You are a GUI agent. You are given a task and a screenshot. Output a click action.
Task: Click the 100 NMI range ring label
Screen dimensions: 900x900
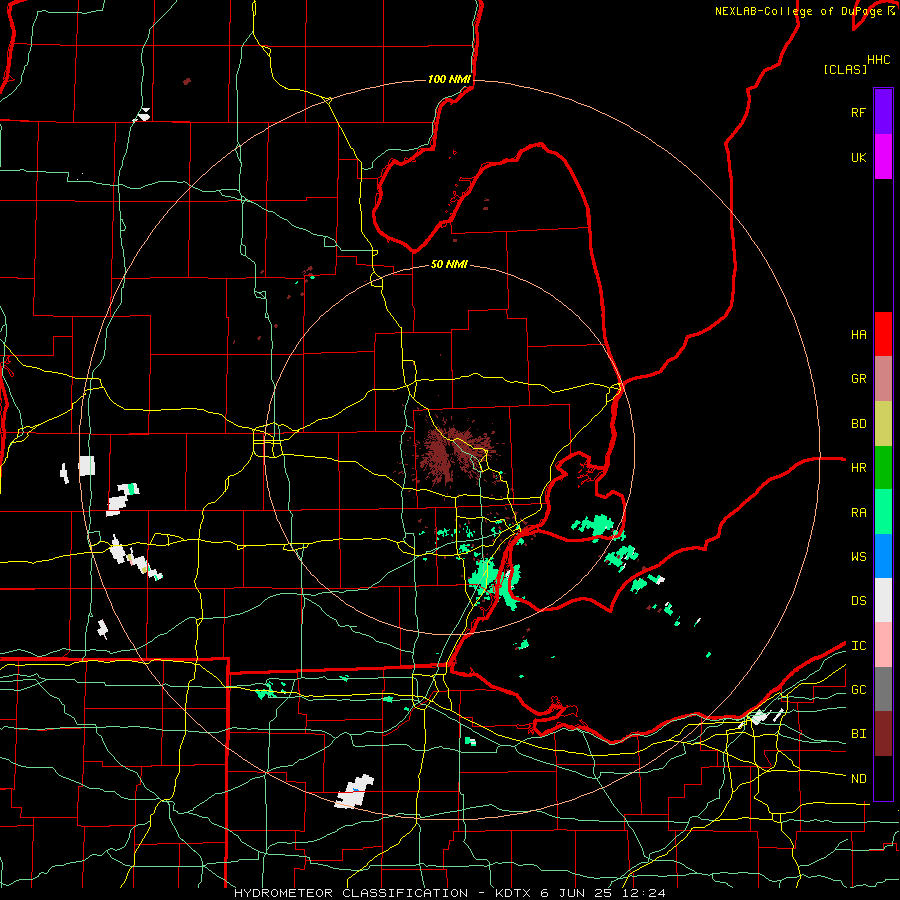point(449,79)
